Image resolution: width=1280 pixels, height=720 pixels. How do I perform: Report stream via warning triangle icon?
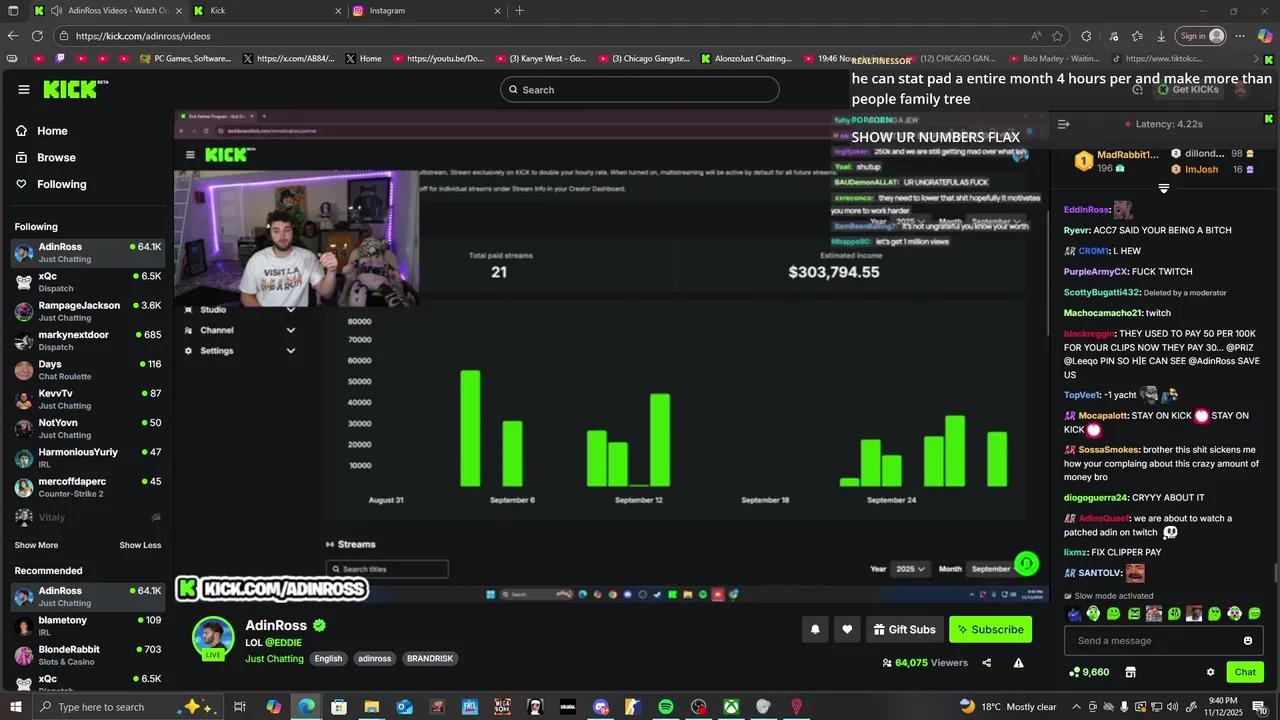[1018, 662]
